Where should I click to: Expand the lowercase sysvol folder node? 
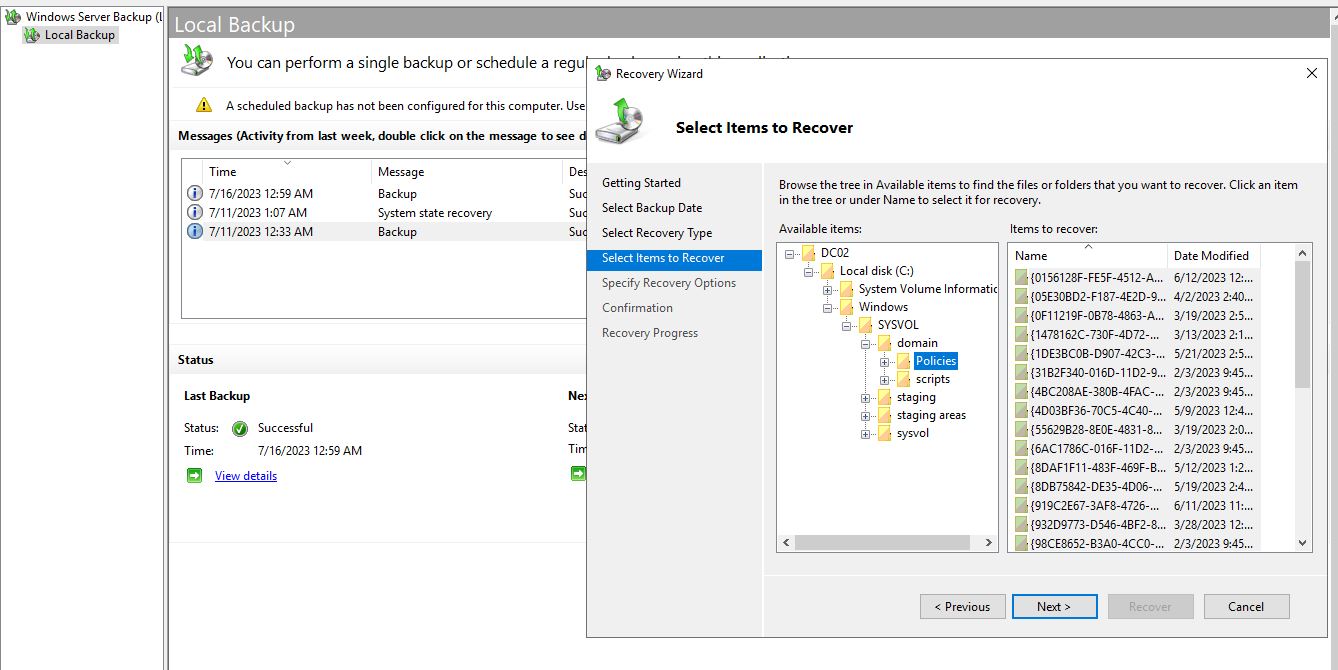click(x=866, y=433)
